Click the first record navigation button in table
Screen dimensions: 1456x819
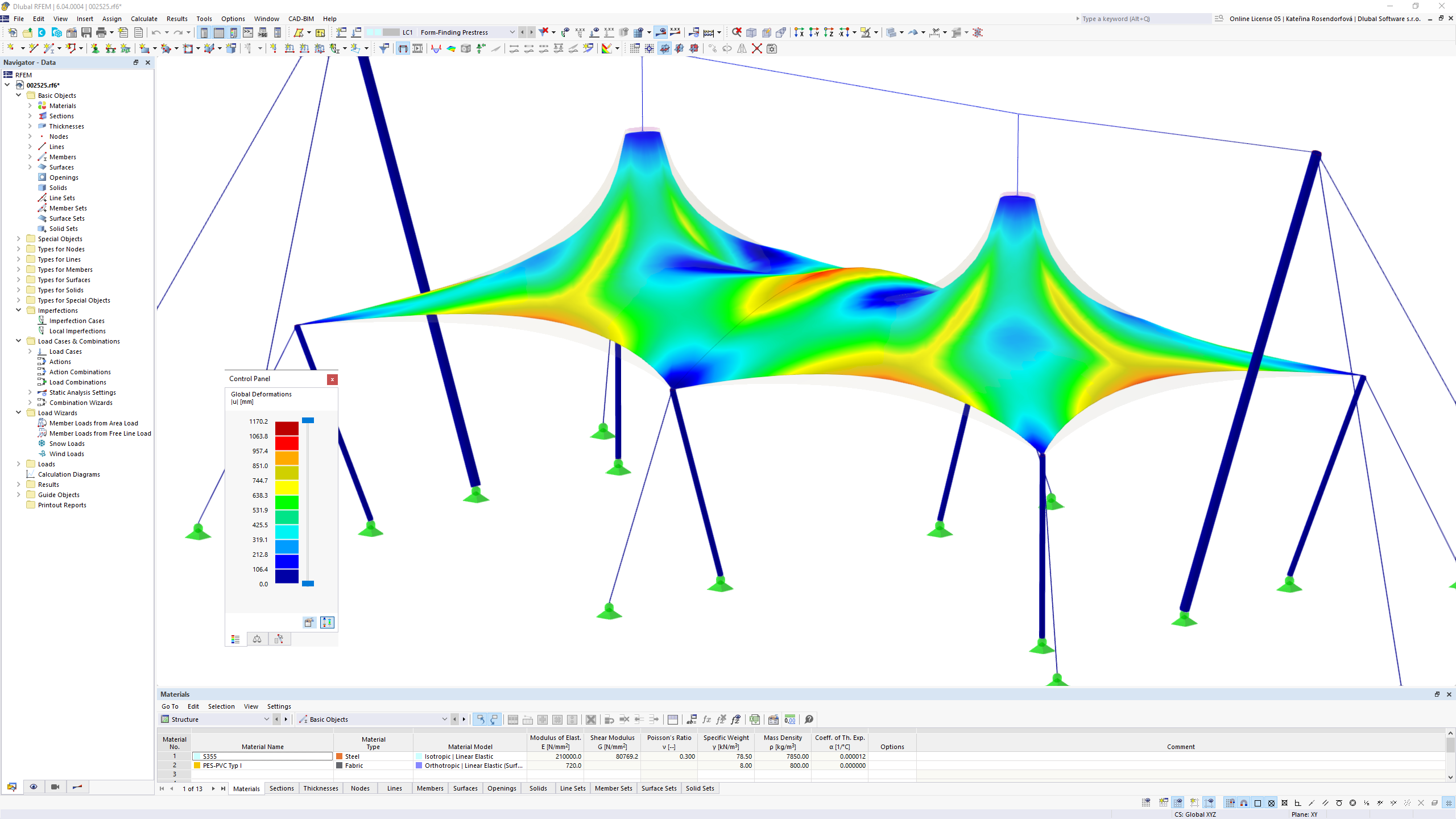(x=162, y=789)
